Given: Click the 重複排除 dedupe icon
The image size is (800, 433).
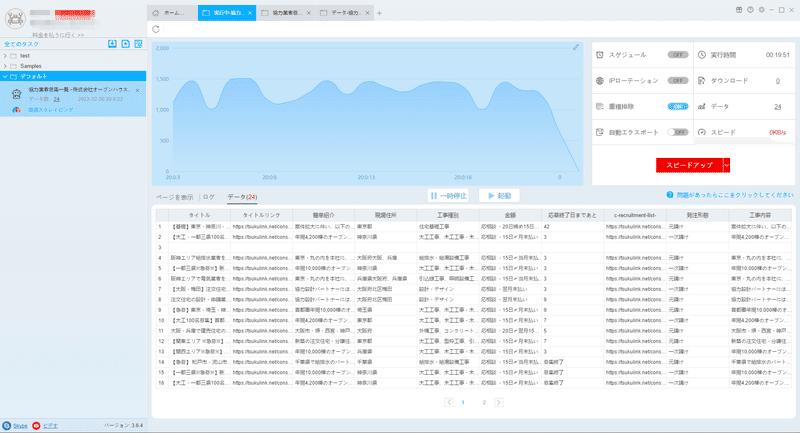Looking at the screenshot, I should pos(600,107).
